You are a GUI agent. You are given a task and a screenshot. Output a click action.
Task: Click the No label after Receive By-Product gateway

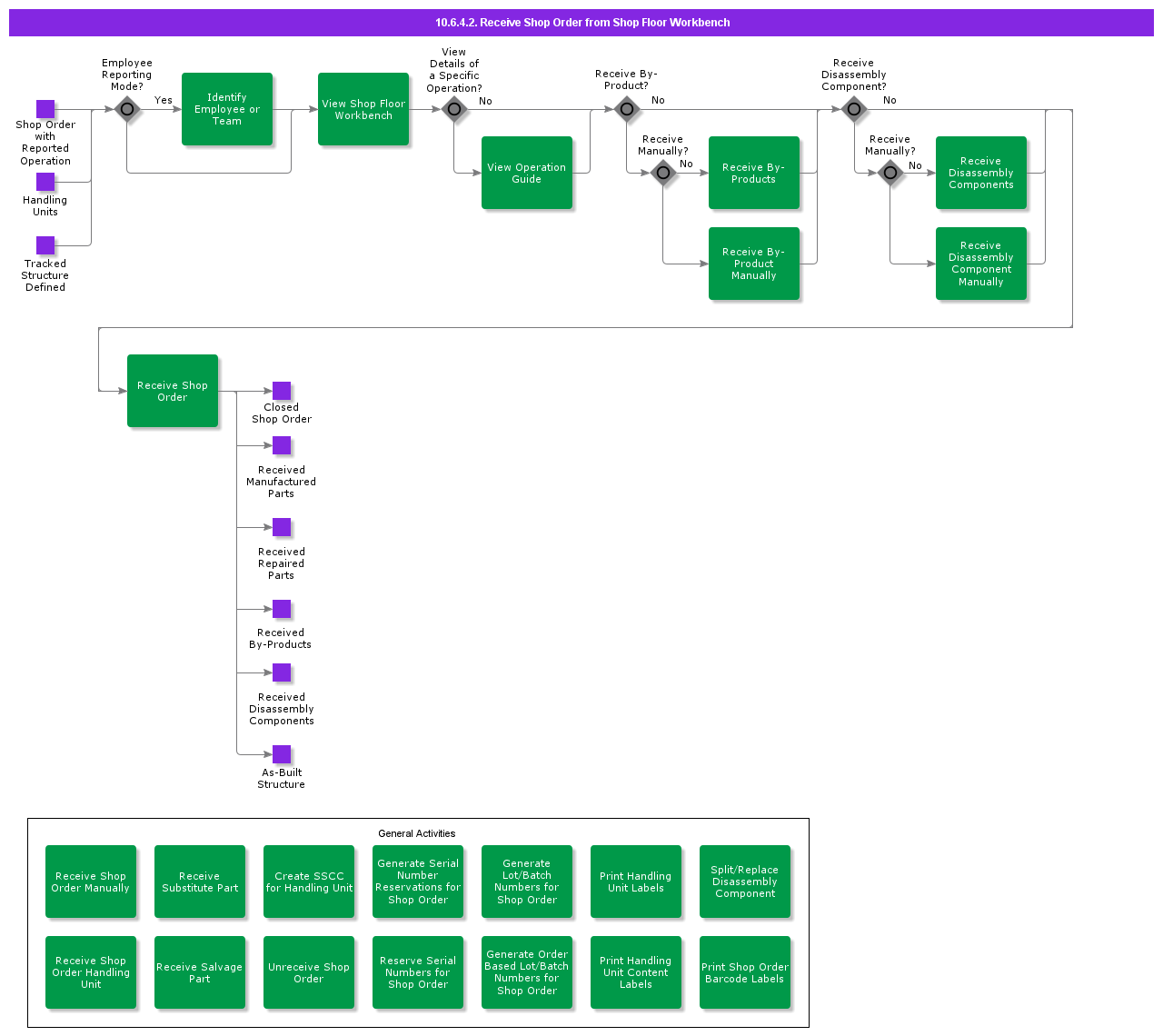659,100
